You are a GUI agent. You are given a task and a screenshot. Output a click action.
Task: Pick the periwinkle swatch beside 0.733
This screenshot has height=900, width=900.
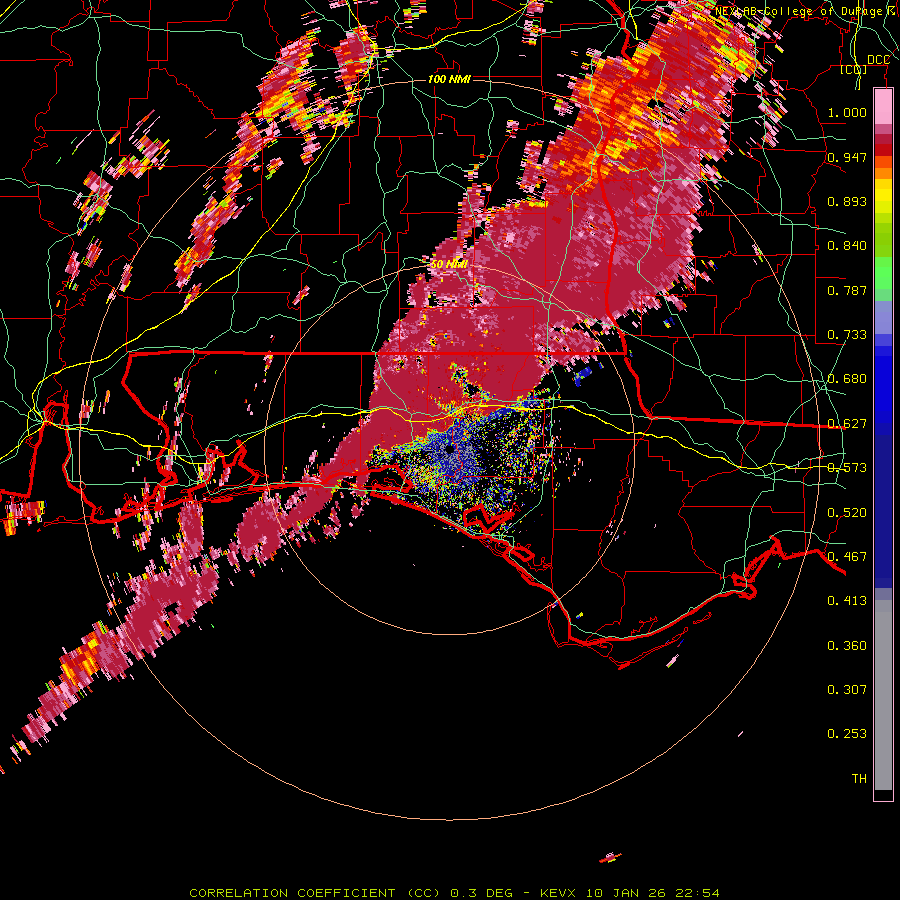883,317
